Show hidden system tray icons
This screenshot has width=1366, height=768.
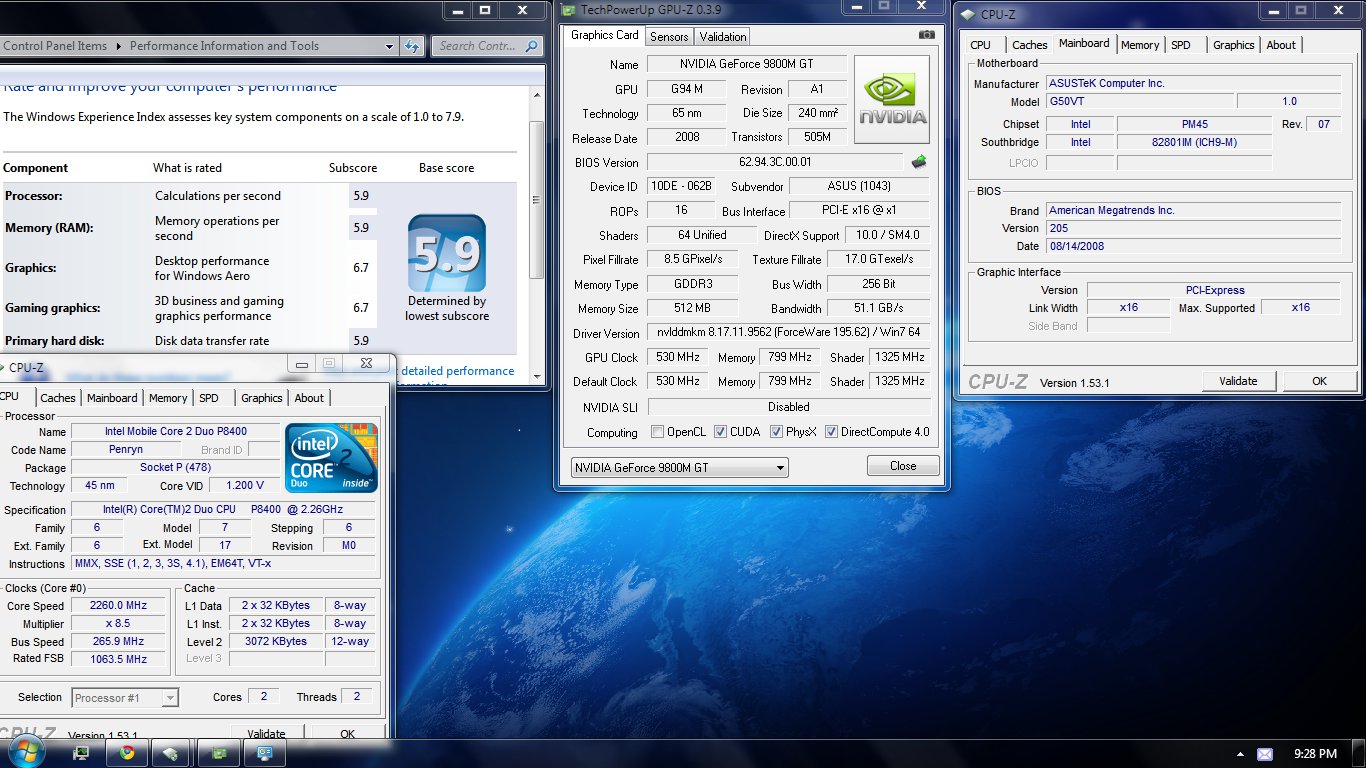coord(1241,754)
